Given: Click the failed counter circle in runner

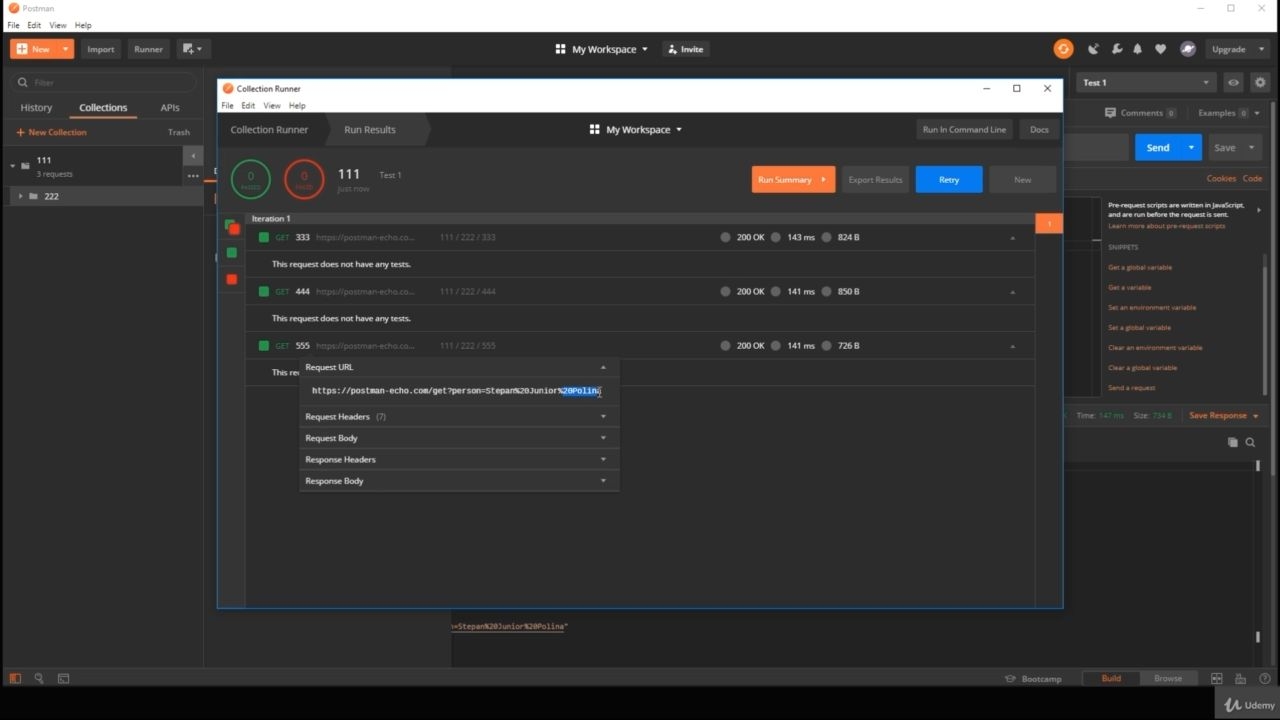Looking at the screenshot, I should (x=304, y=179).
